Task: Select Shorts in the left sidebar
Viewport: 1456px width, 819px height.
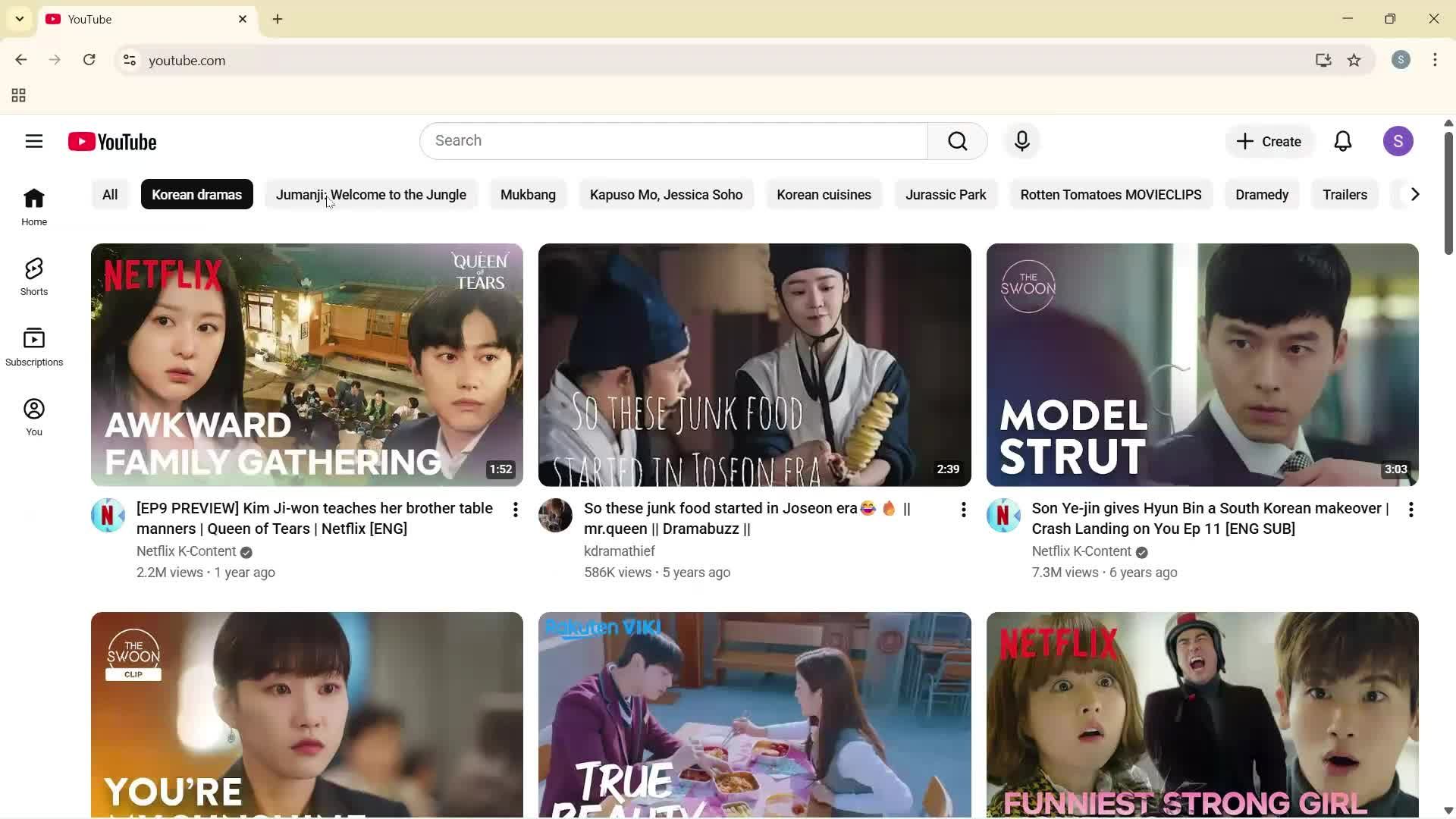Action: [x=33, y=275]
